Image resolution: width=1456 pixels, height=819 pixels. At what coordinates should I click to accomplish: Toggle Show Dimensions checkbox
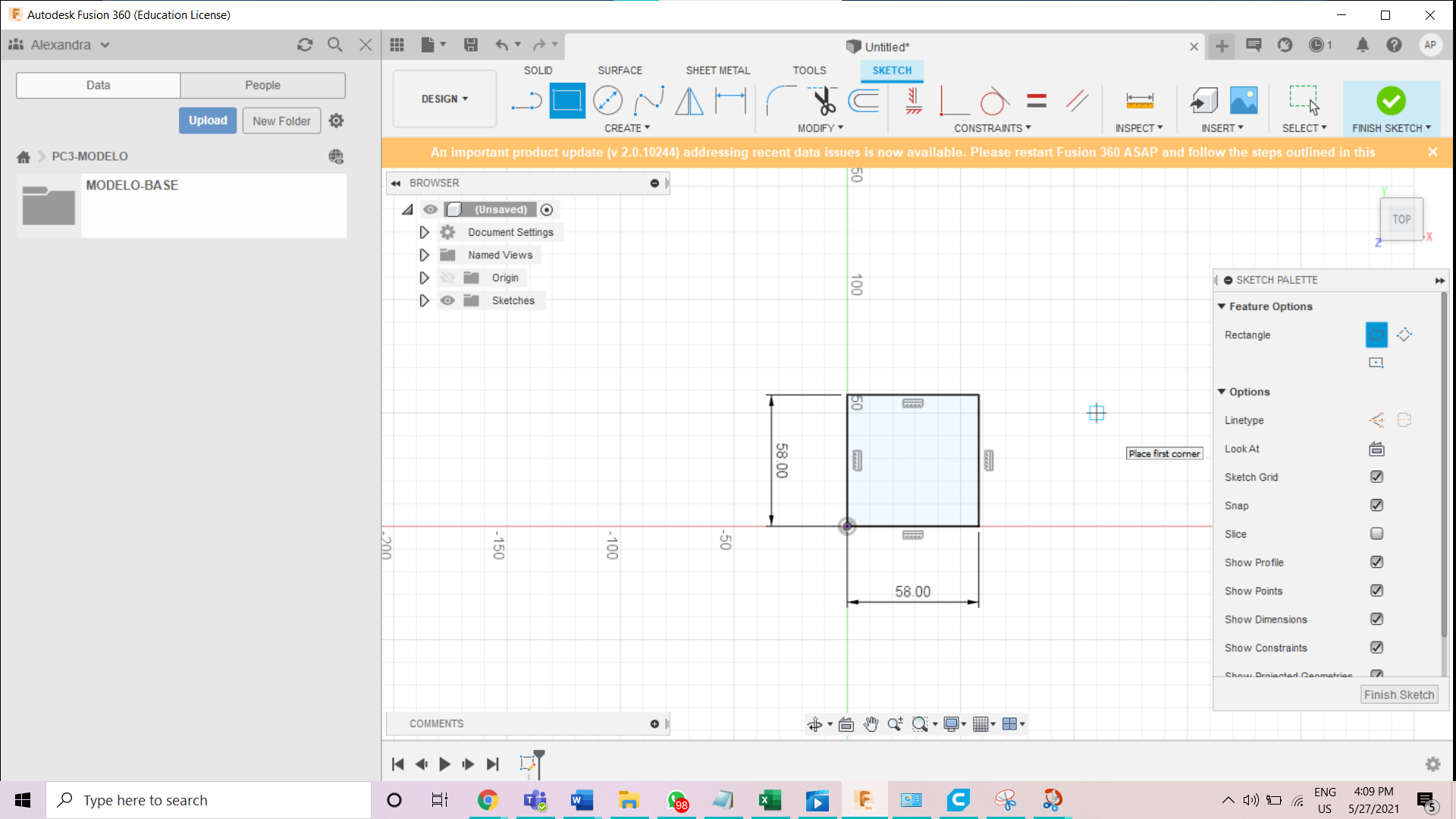tap(1377, 619)
